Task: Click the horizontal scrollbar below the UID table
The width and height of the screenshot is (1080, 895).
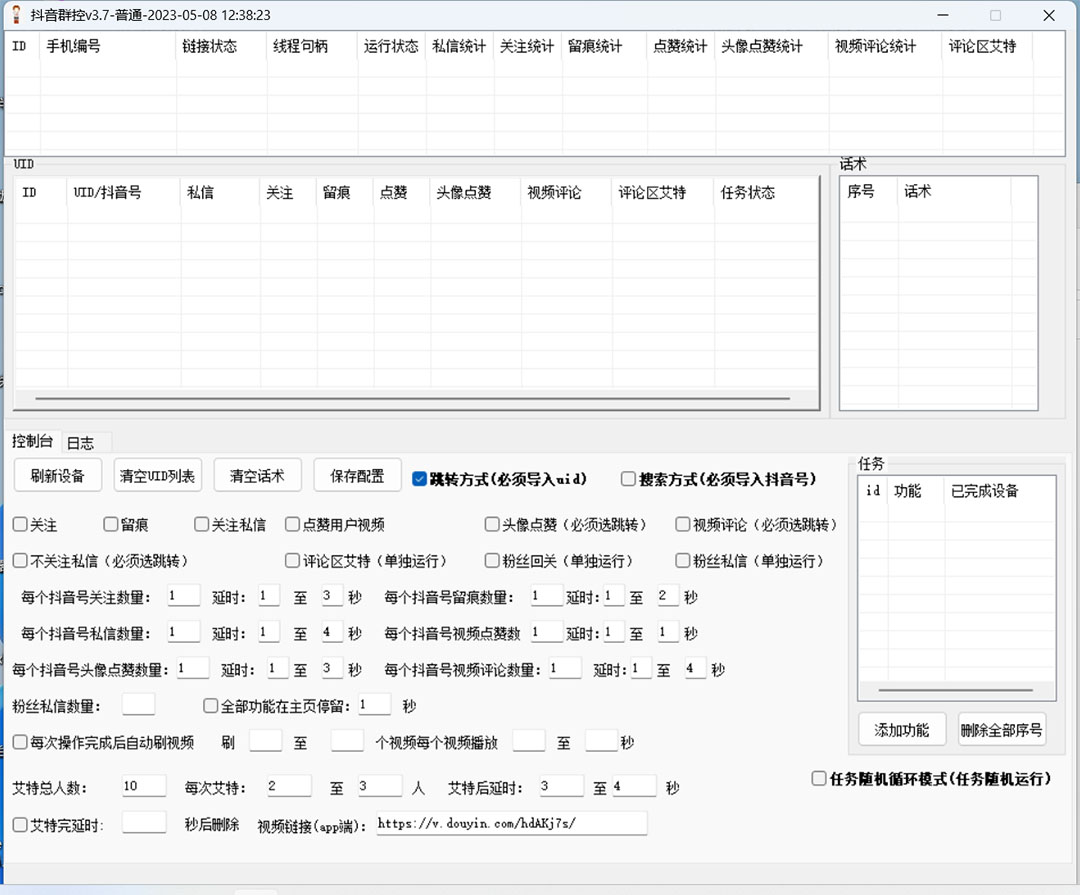Action: 410,399
